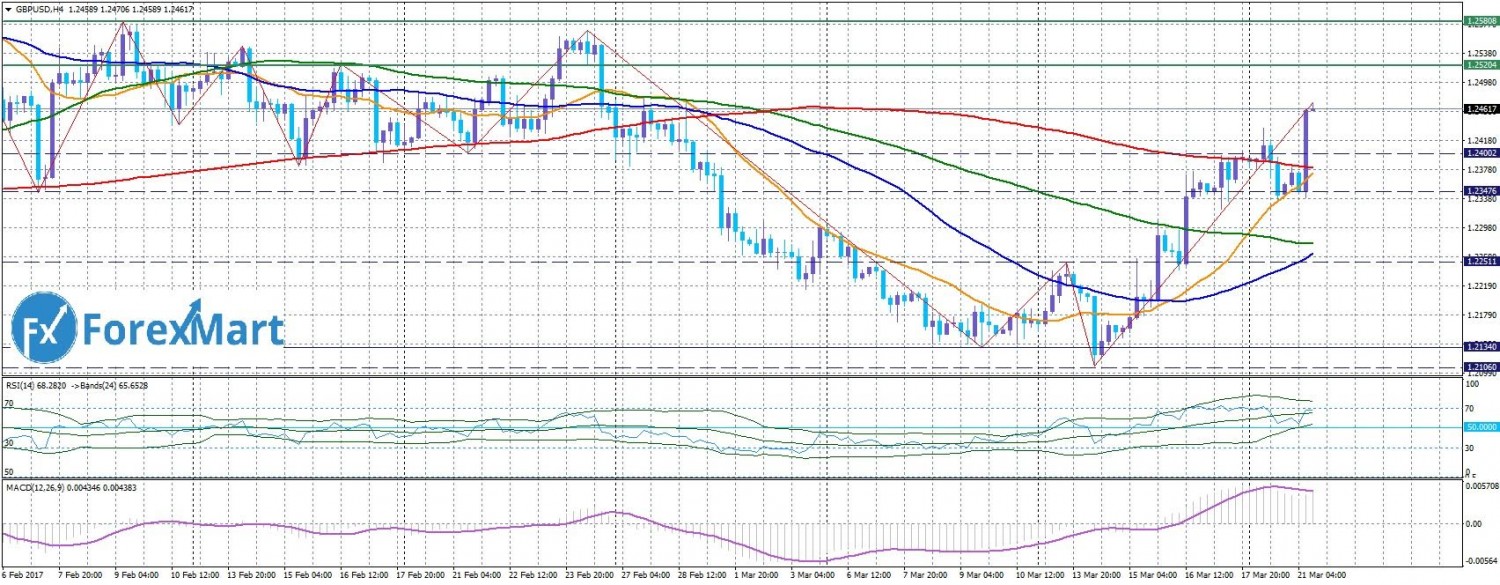Image resolution: width=1500 pixels, height=585 pixels.
Task: Click the 6 Feb 2017 date label
Action: (24, 578)
